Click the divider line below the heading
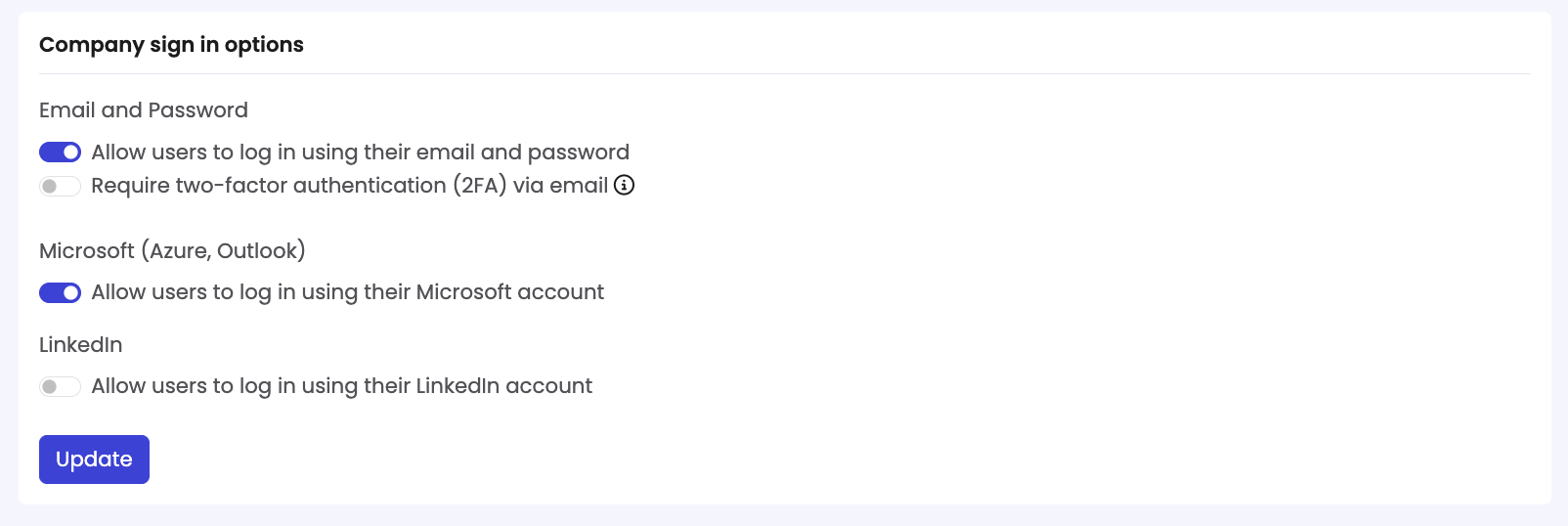The image size is (1568, 526). click(x=784, y=73)
